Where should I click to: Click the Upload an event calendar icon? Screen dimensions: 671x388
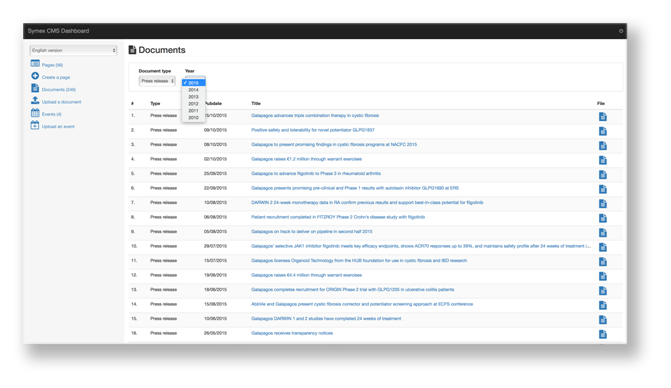tap(35, 125)
